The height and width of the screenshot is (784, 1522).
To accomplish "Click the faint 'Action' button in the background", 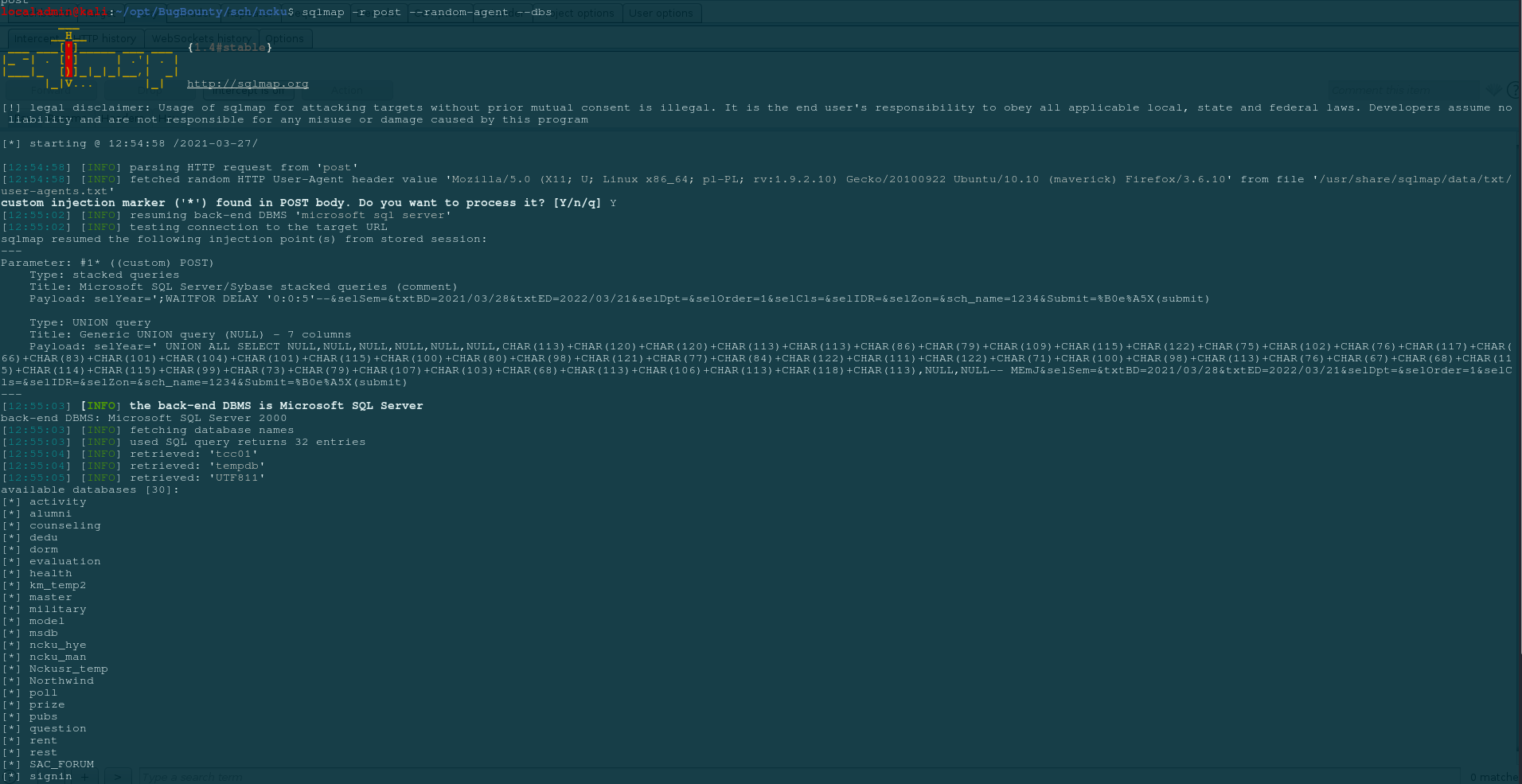I will tap(347, 91).
